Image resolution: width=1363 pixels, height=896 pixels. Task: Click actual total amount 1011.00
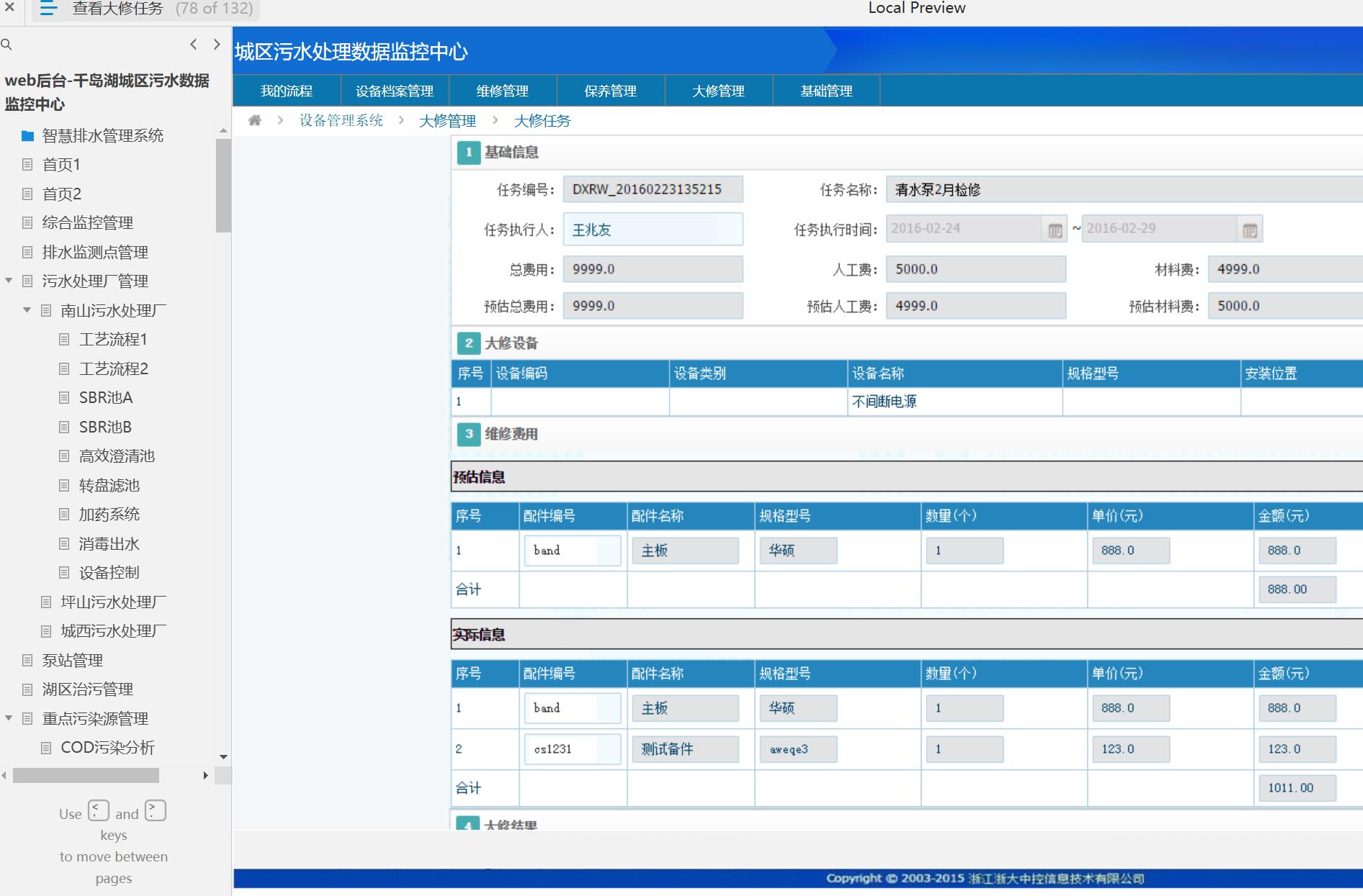point(1297,788)
